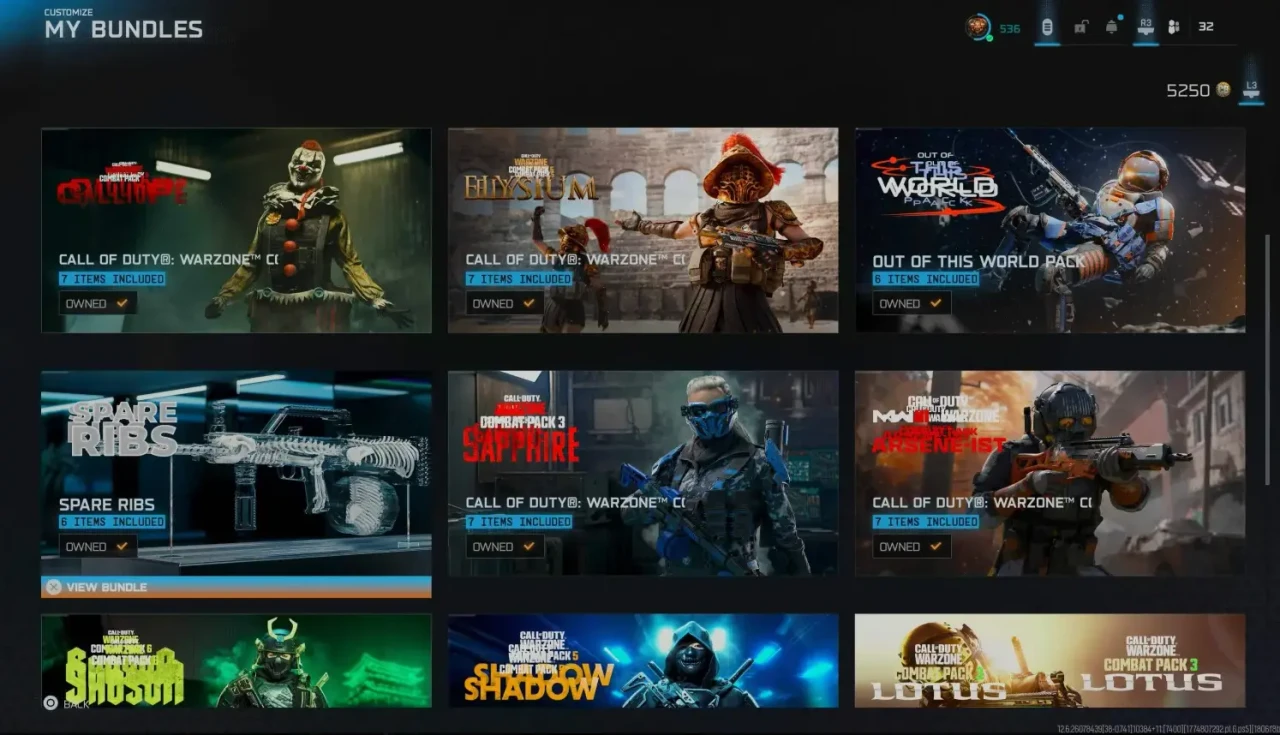Click the "SPARE RIBS" bundle name text
1280x735 pixels.
click(x=107, y=504)
